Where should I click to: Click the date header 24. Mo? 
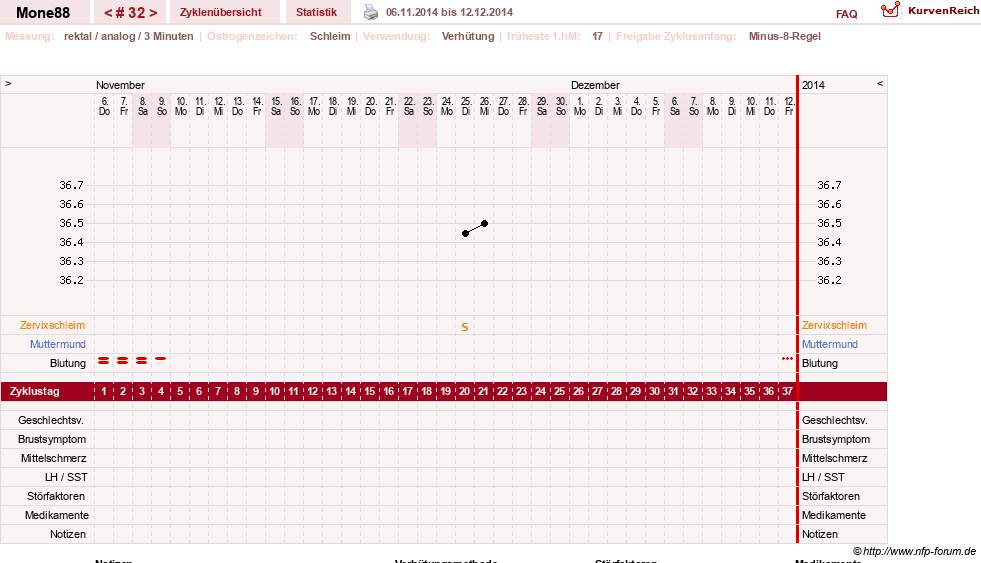pos(447,106)
